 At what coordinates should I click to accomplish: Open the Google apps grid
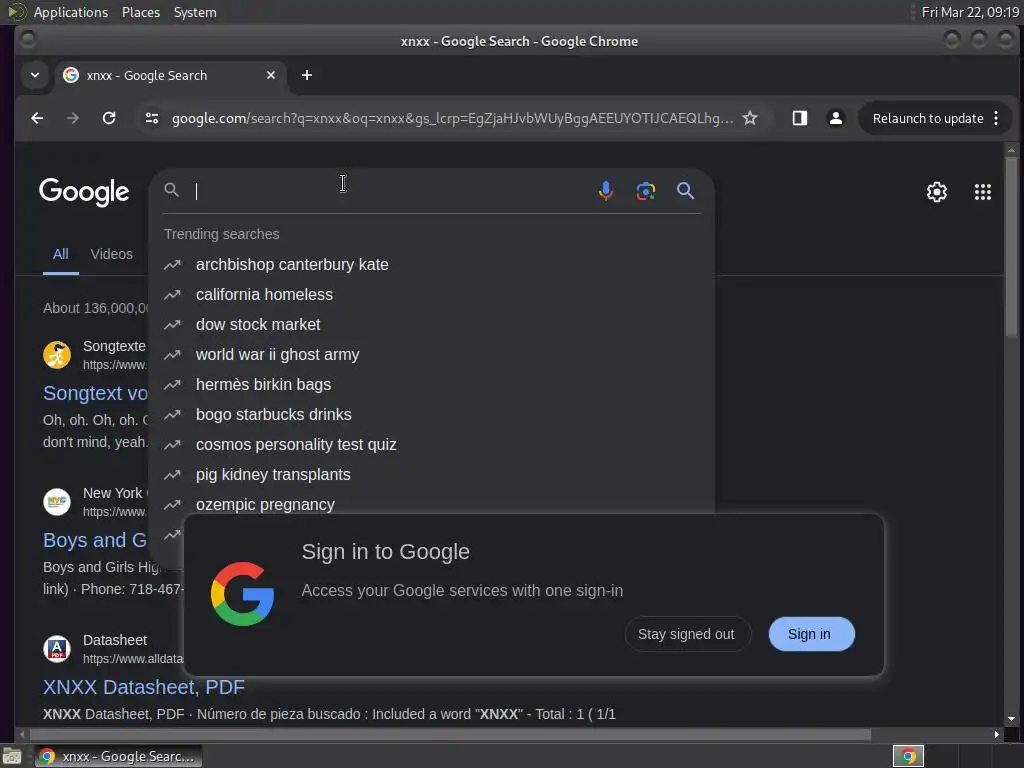click(x=982, y=192)
